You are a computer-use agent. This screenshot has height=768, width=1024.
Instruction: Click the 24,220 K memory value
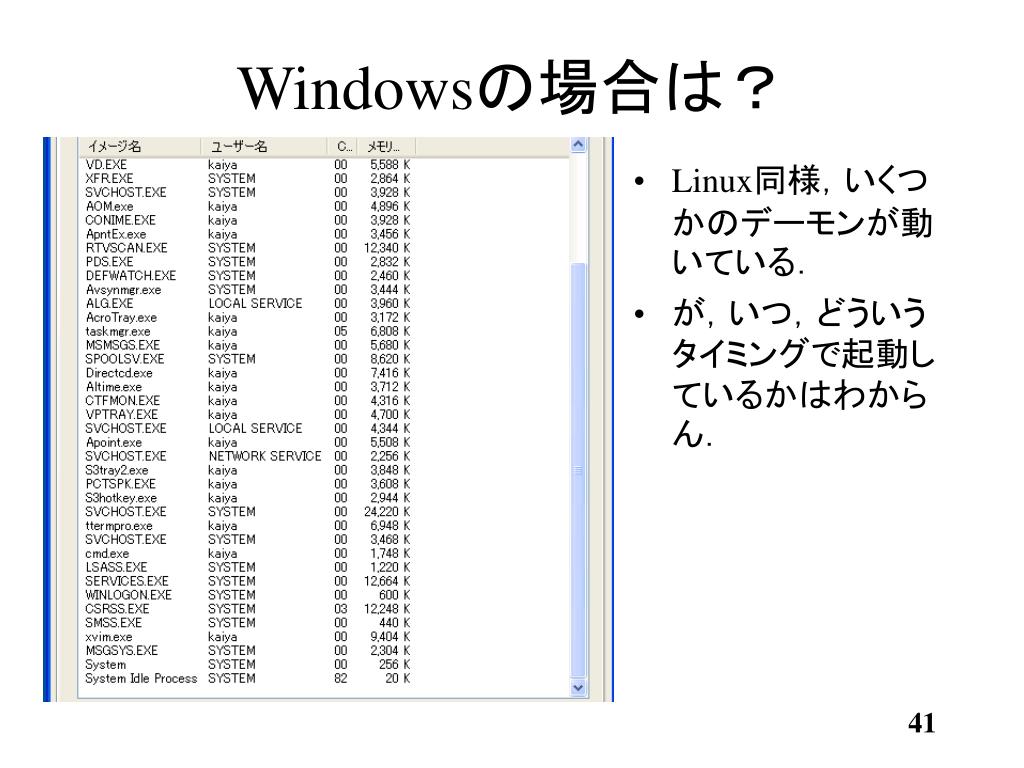pyautogui.click(x=387, y=512)
